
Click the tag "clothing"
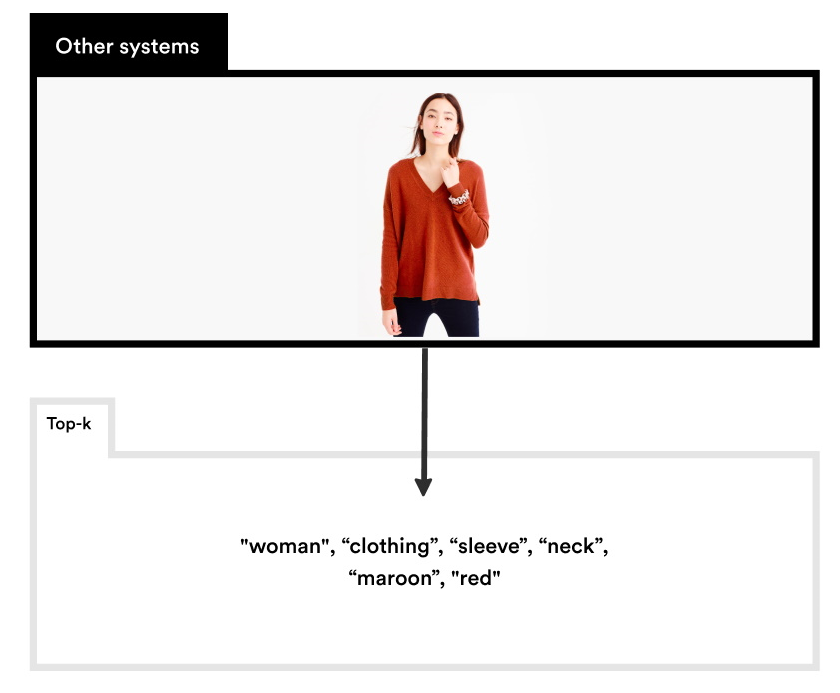pyautogui.click(x=389, y=546)
